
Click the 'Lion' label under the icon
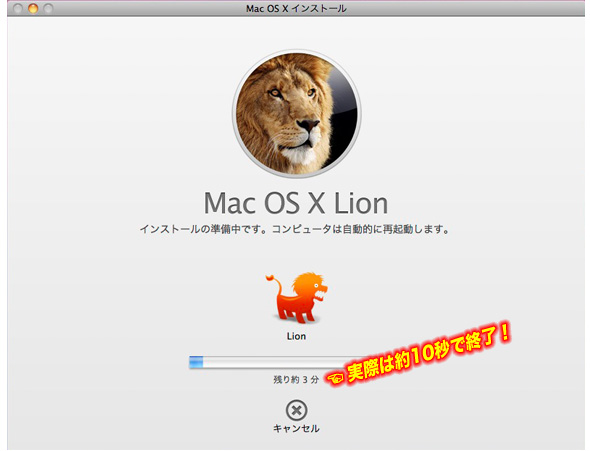coord(297,336)
